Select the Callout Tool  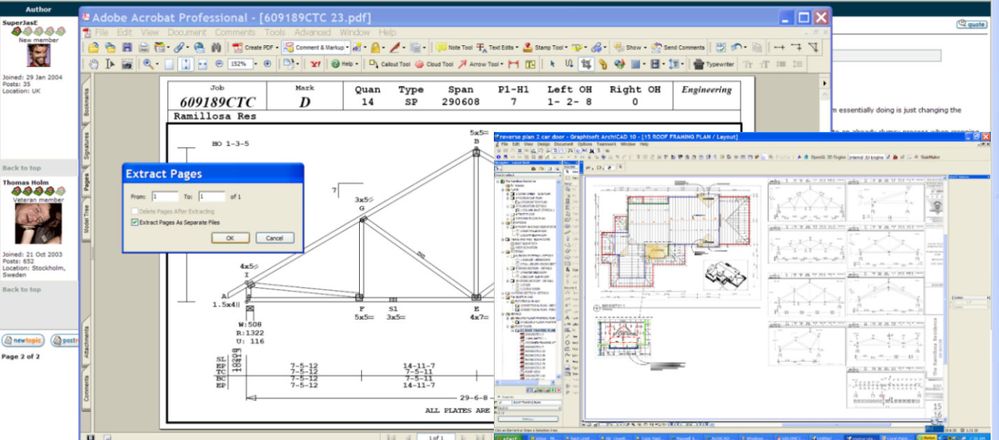click(389, 64)
